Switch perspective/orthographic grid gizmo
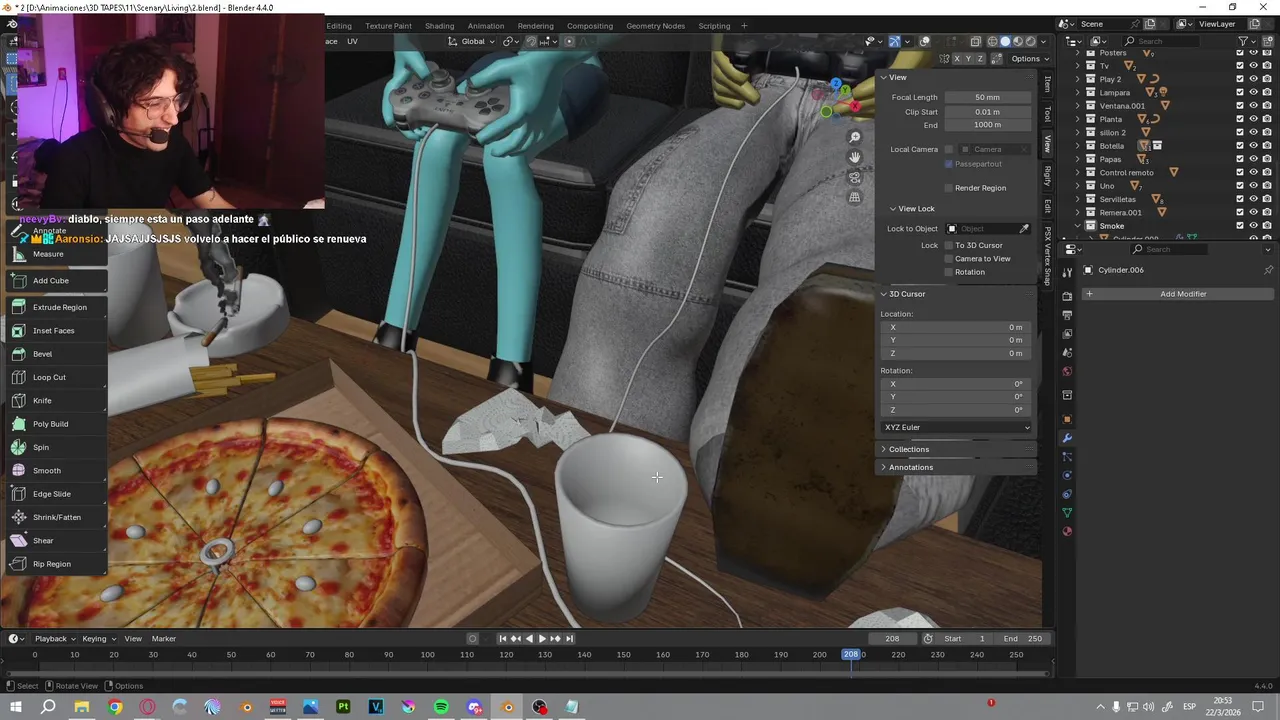 pyautogui.click(x=854, y=197)
